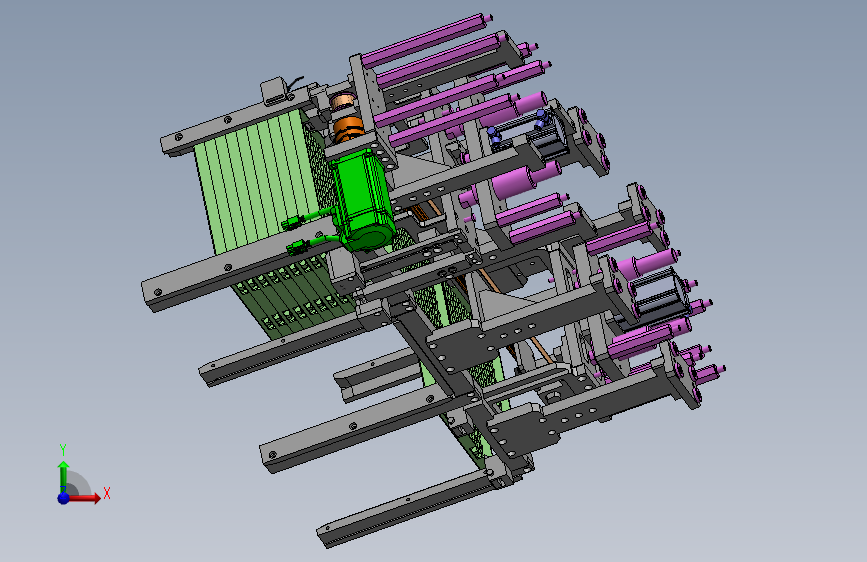
Task: Click the Y label of the orientation triad
Action: [63, 450]
